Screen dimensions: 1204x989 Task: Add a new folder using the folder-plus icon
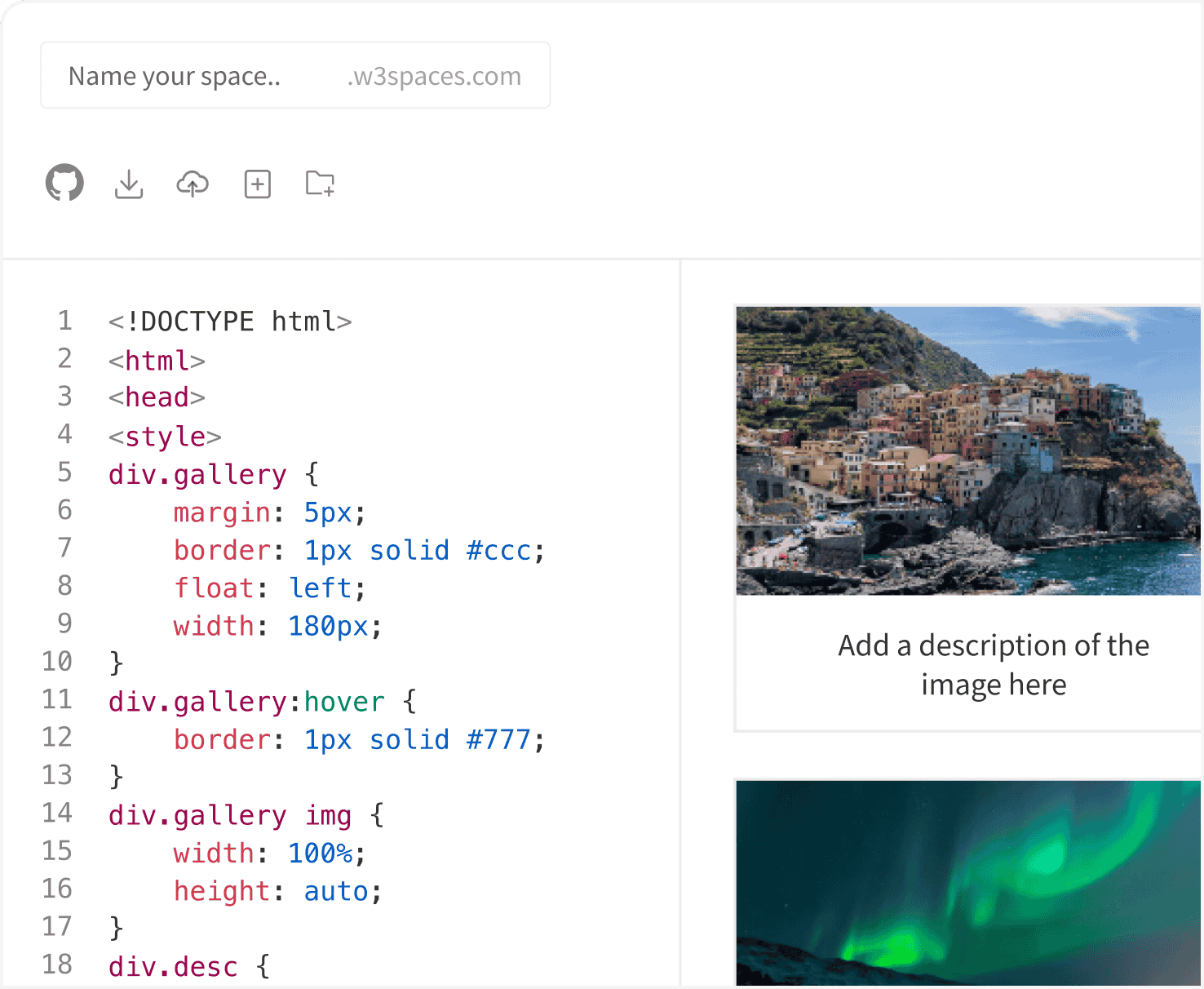click(x=319, y=184)
